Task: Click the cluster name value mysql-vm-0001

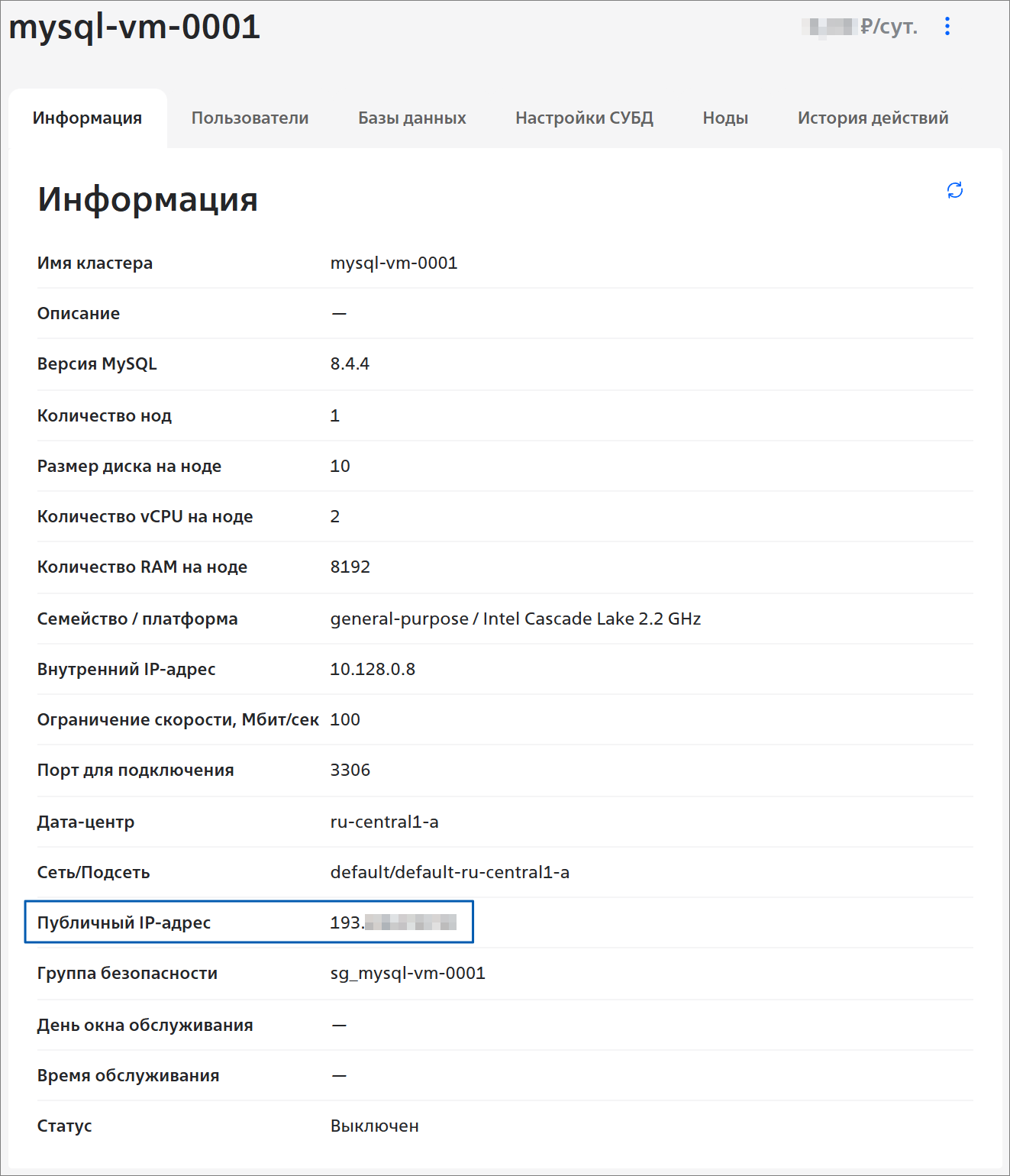Action: (394, 263)
